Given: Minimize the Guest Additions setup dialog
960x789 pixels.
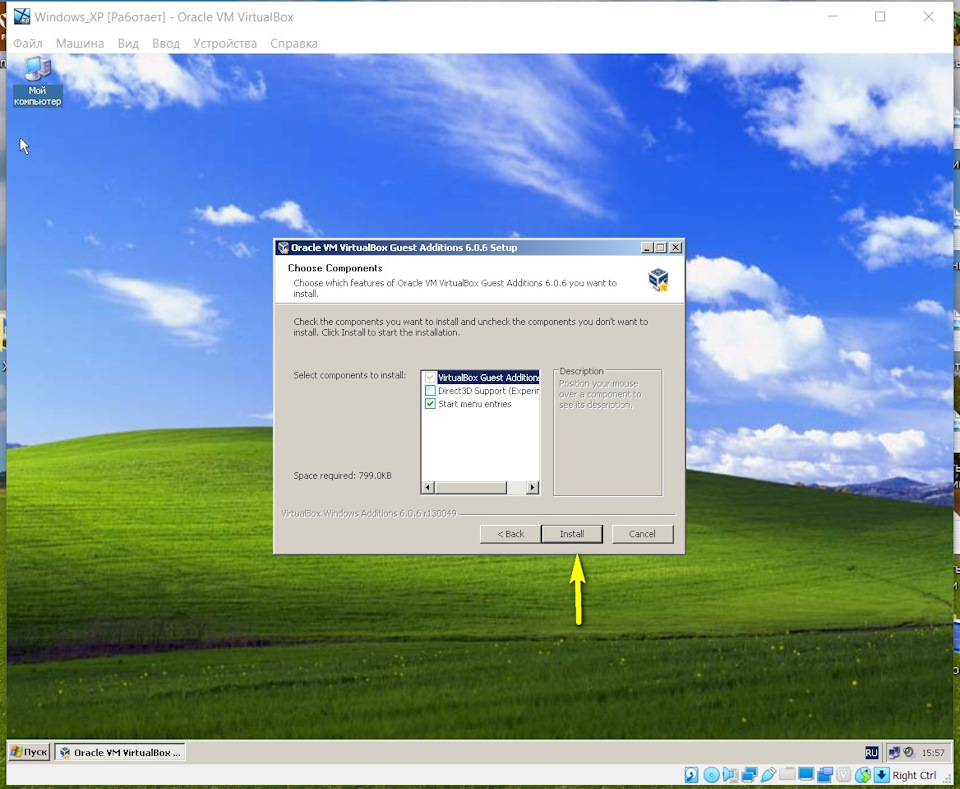Looking at the screenshot, I should (x=647, y=247).
